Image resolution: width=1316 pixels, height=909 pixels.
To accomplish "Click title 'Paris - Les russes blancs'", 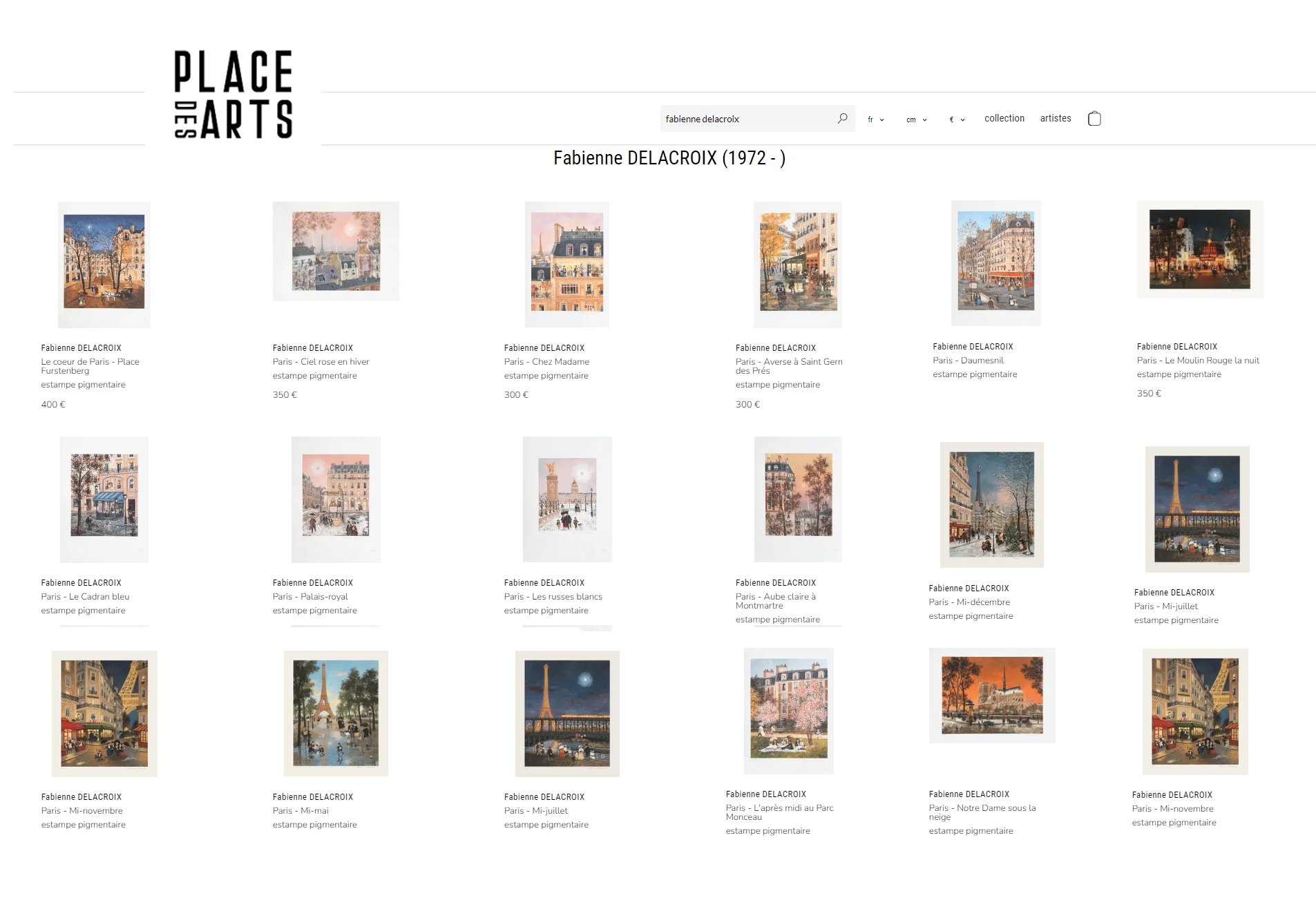I will (x=553, y=597).
